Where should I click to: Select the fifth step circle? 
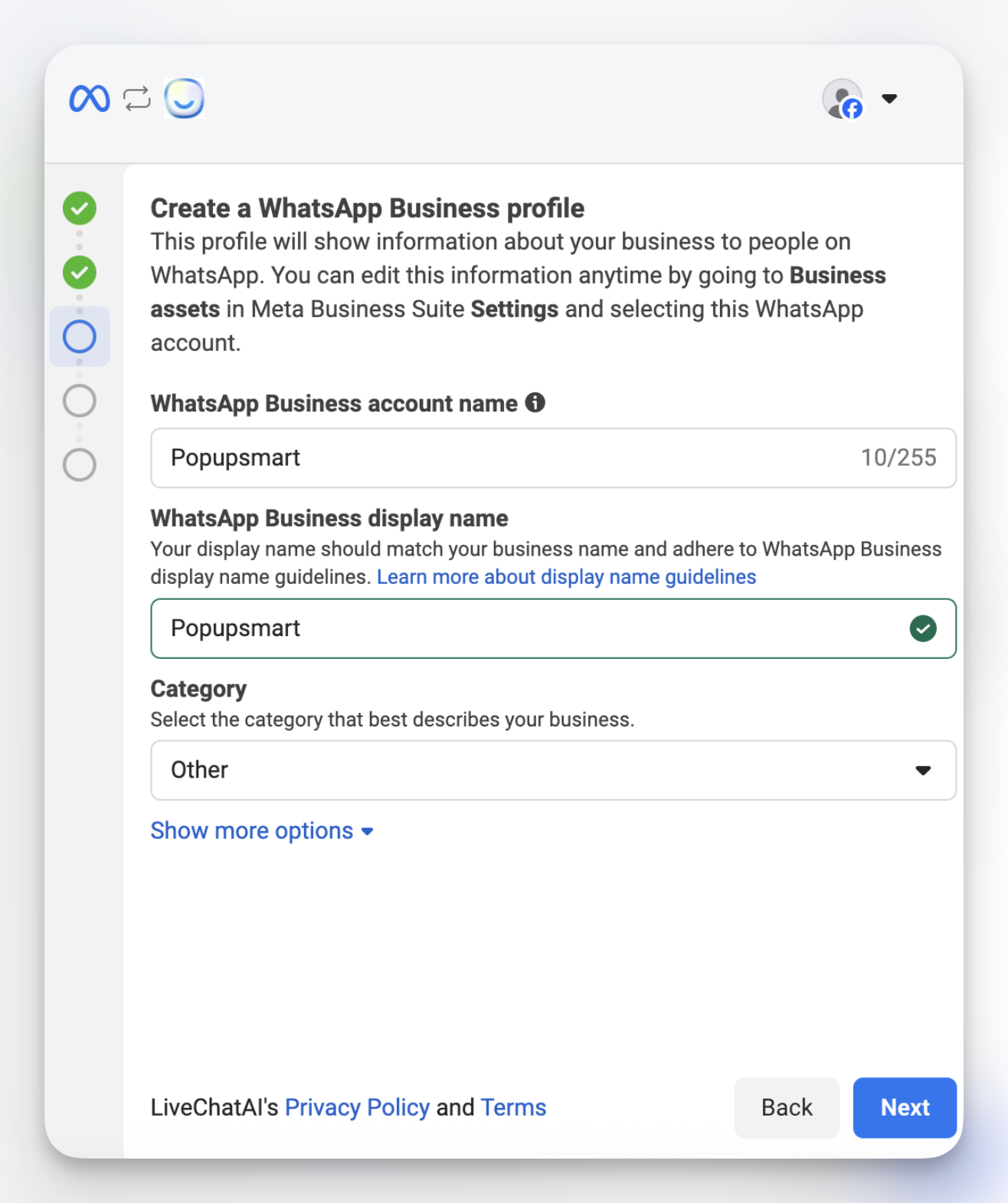(x=80, y=464)
